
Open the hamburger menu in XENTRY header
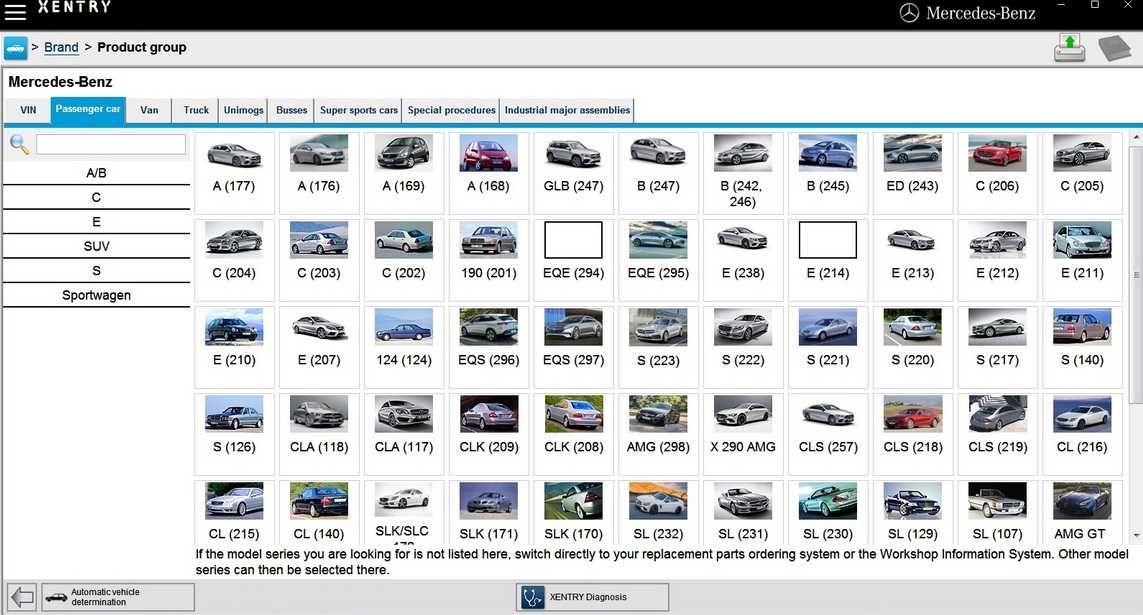point(15,11)
